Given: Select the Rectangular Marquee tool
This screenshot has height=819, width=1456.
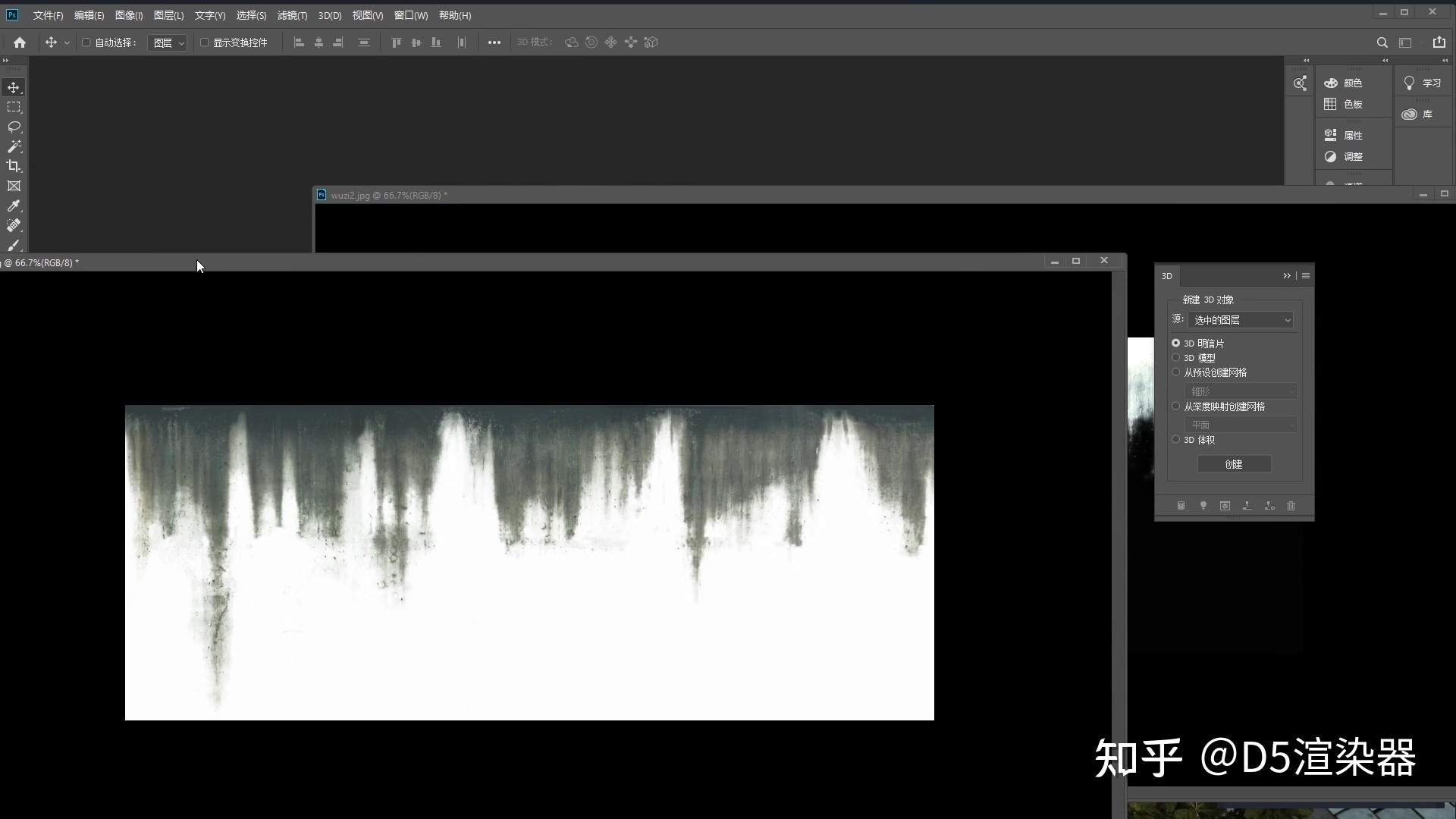Looking at the screenshot, I should (14, 107).
